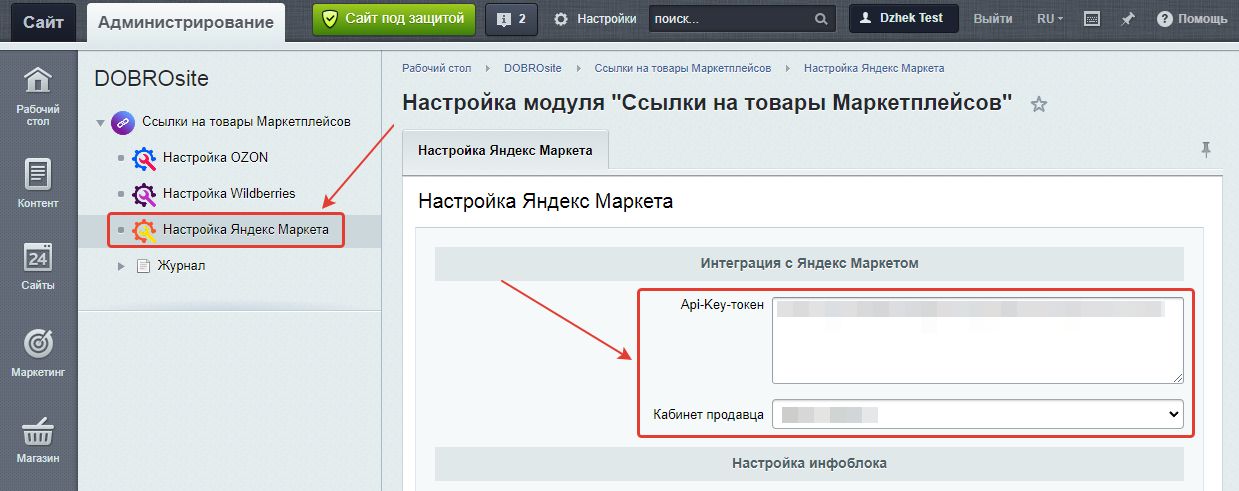This screenshot has height=491, width=1239.
Task: Click the DOBROsite menu heading
Action: [151, 79]
